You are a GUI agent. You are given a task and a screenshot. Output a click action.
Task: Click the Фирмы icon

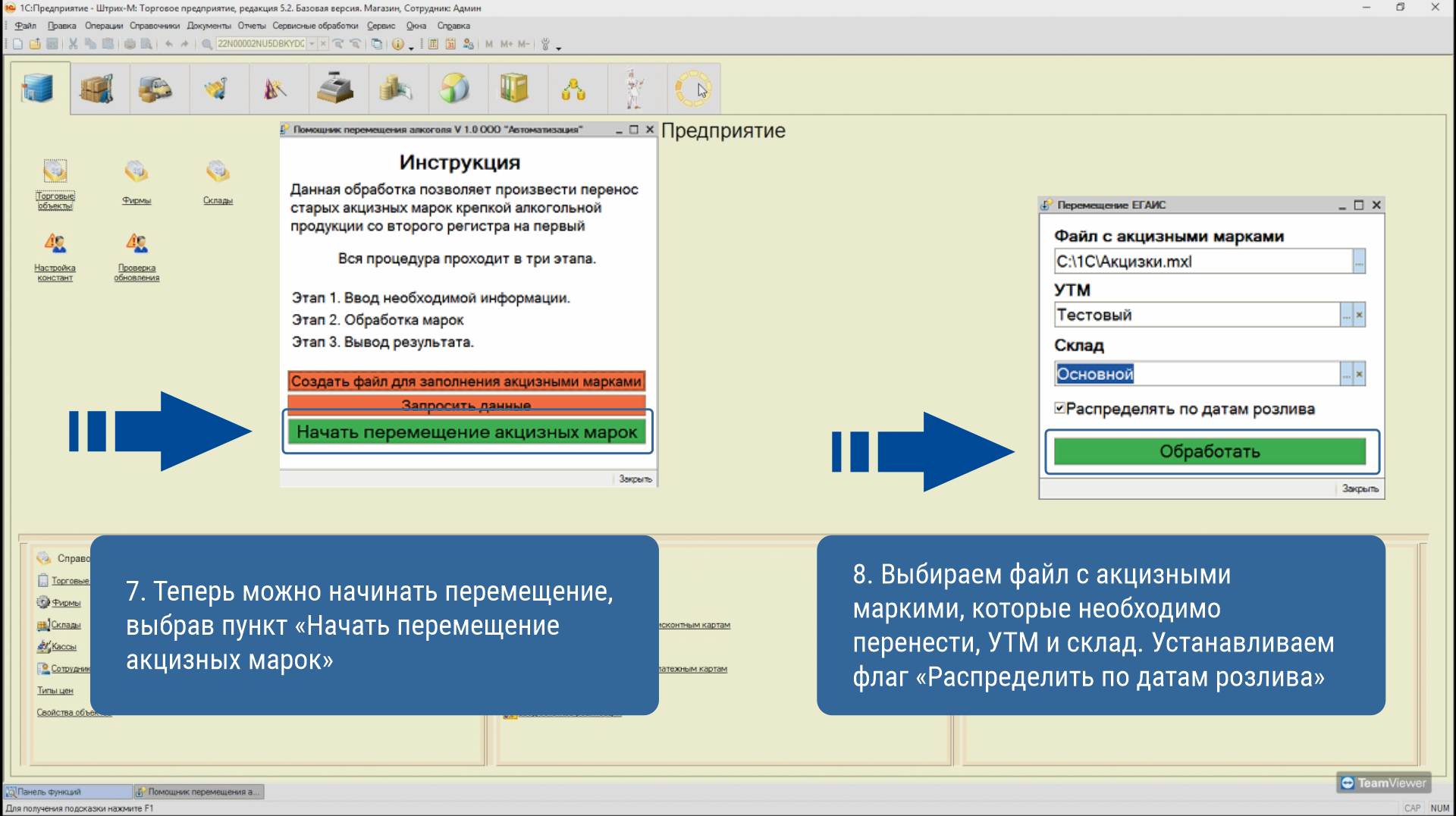coord(136,182)
